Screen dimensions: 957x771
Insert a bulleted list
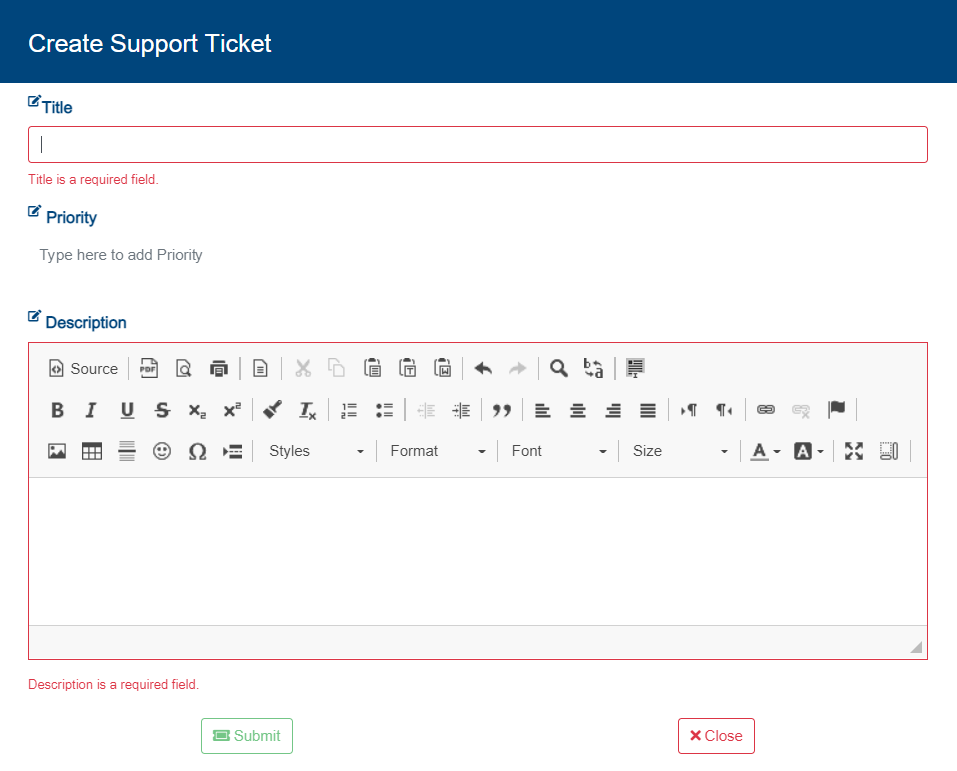(x=385, y=410)
